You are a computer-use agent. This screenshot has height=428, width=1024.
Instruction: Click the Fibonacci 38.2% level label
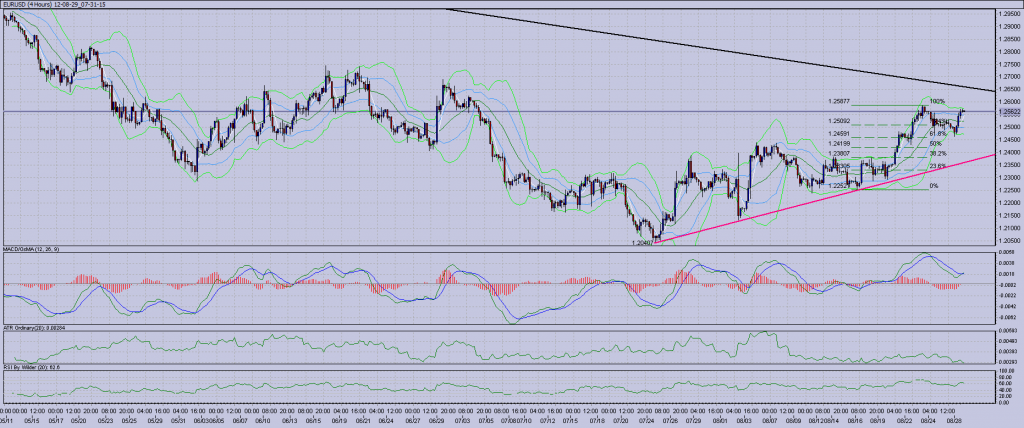[x=937, y=154]
